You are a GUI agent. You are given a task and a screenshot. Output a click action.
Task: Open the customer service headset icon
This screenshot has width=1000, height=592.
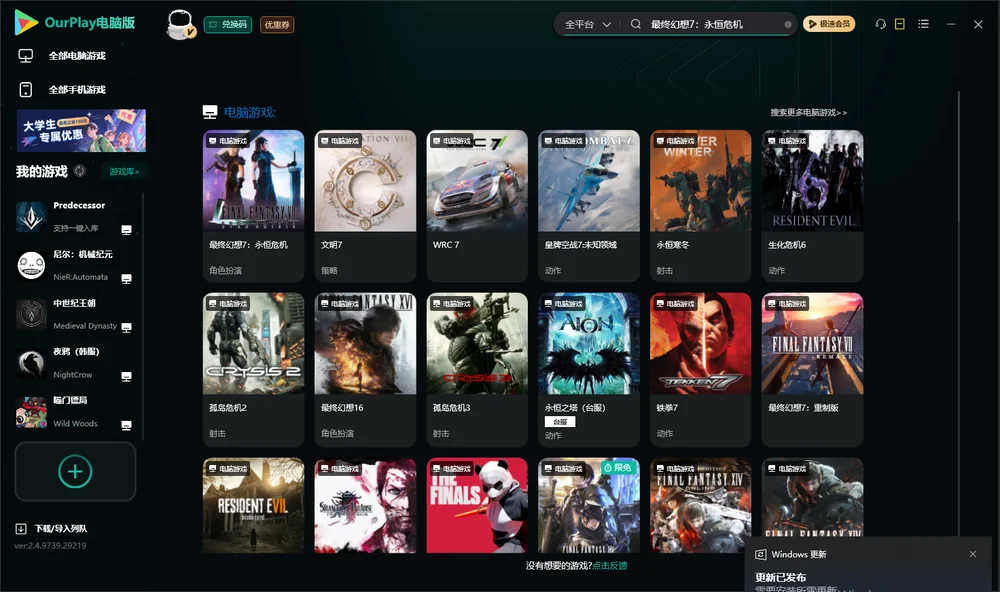[881, 24]
